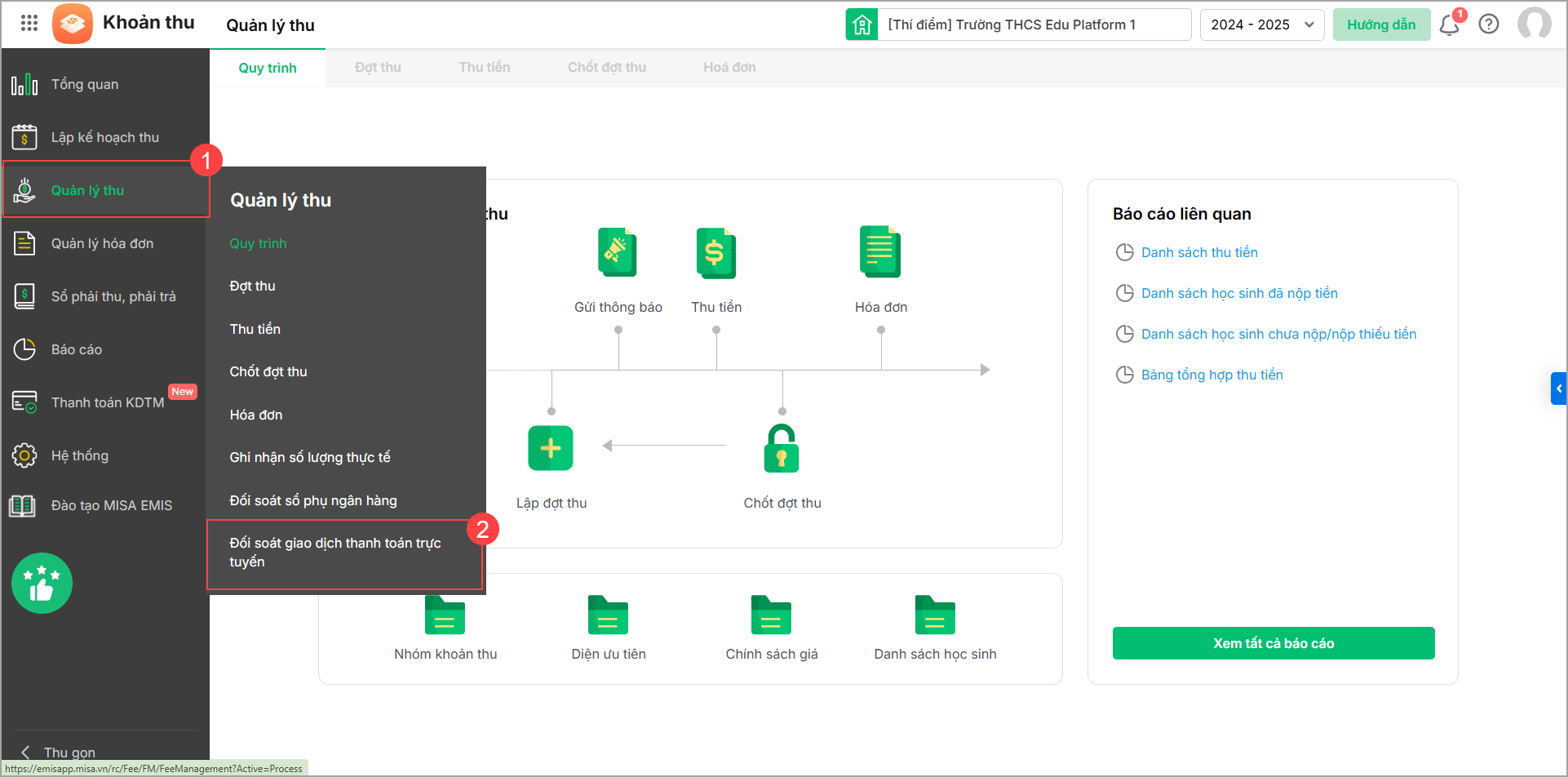Open the notifications bell
The width and height of the screenshot is (1568, 777).
(x=1450, y=24)
